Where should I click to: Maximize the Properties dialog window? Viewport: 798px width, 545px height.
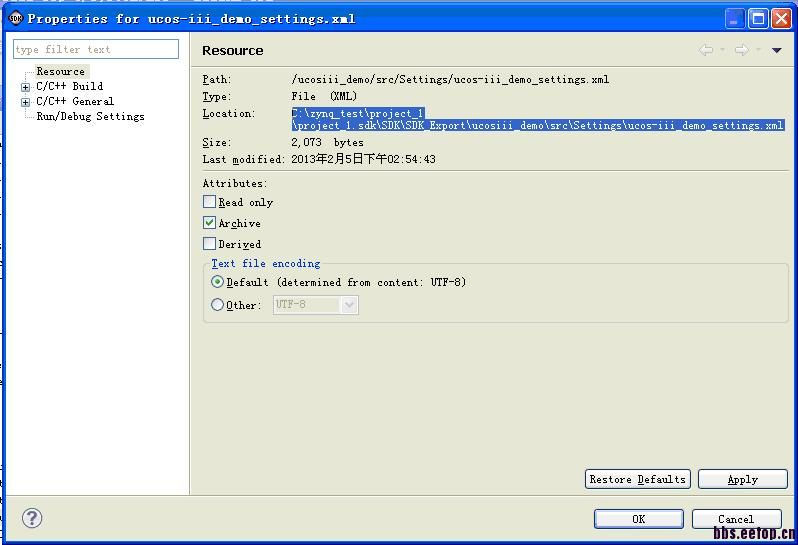tap(758, 19)
